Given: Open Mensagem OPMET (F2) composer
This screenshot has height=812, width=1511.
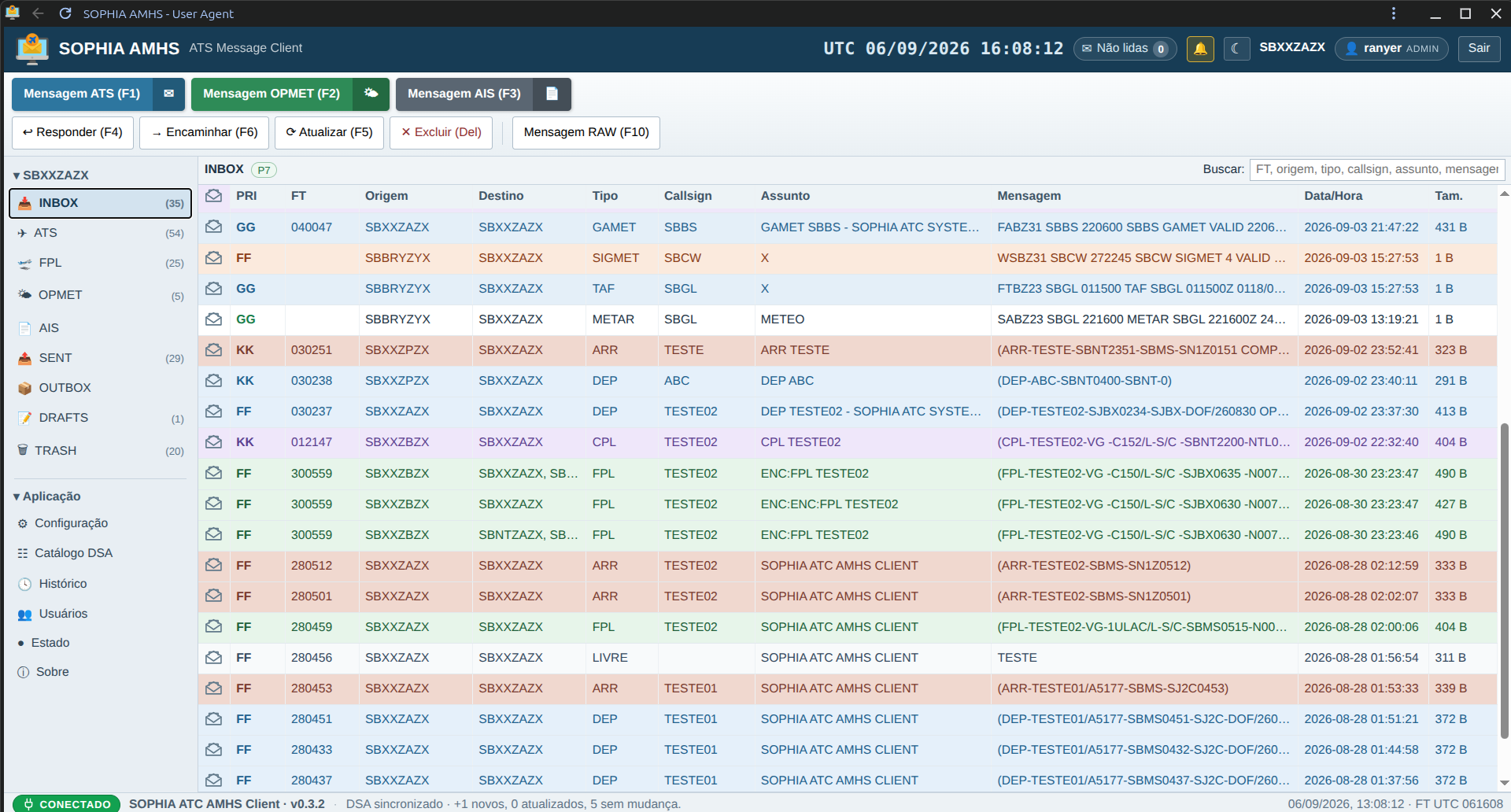Looking at the screenshot, I should (272, 94).
